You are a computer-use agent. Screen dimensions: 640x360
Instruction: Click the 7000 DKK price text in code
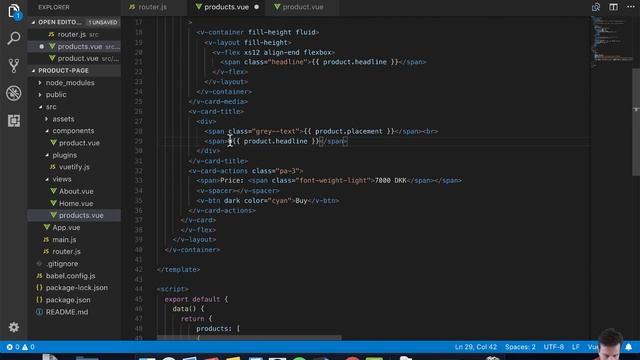click(x=391, y=180)
